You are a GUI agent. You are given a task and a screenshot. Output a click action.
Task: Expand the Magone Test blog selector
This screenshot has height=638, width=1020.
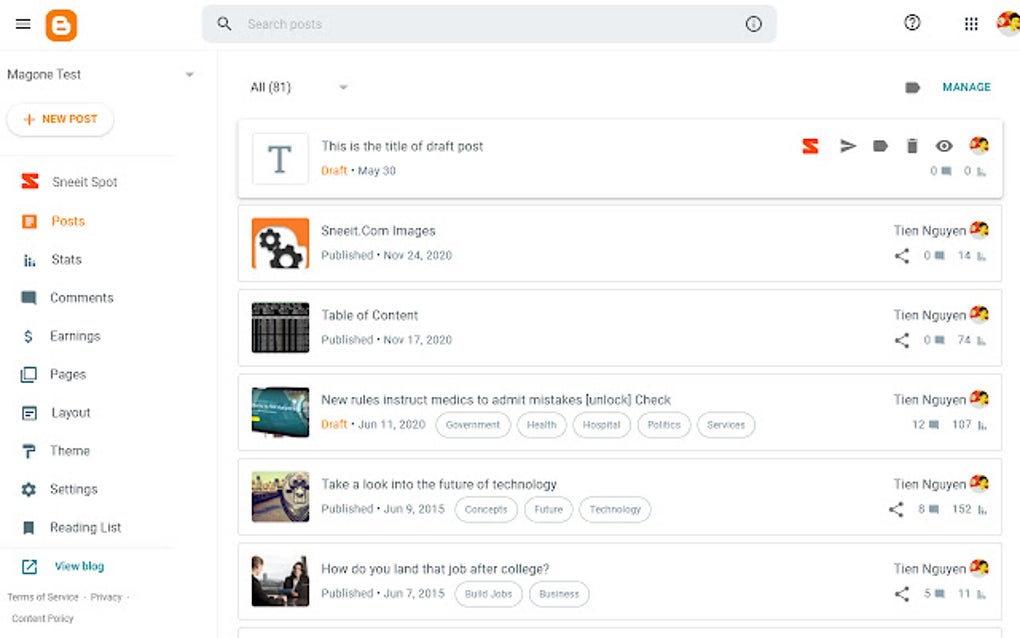(x=189, y=75)
